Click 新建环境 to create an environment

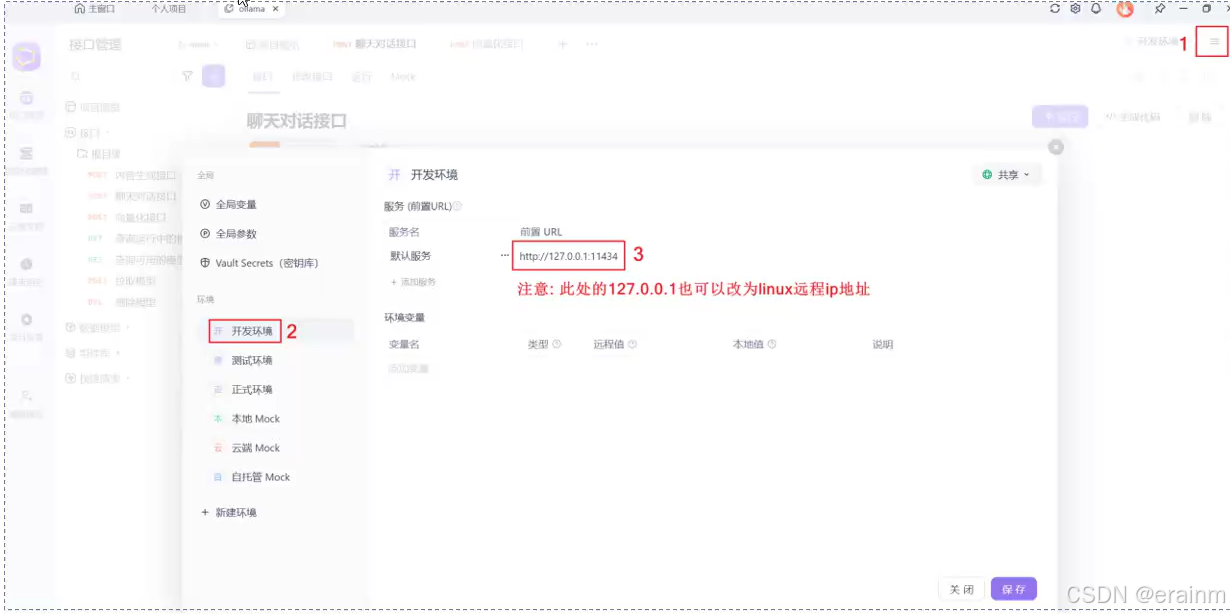[x=232, y=512]
